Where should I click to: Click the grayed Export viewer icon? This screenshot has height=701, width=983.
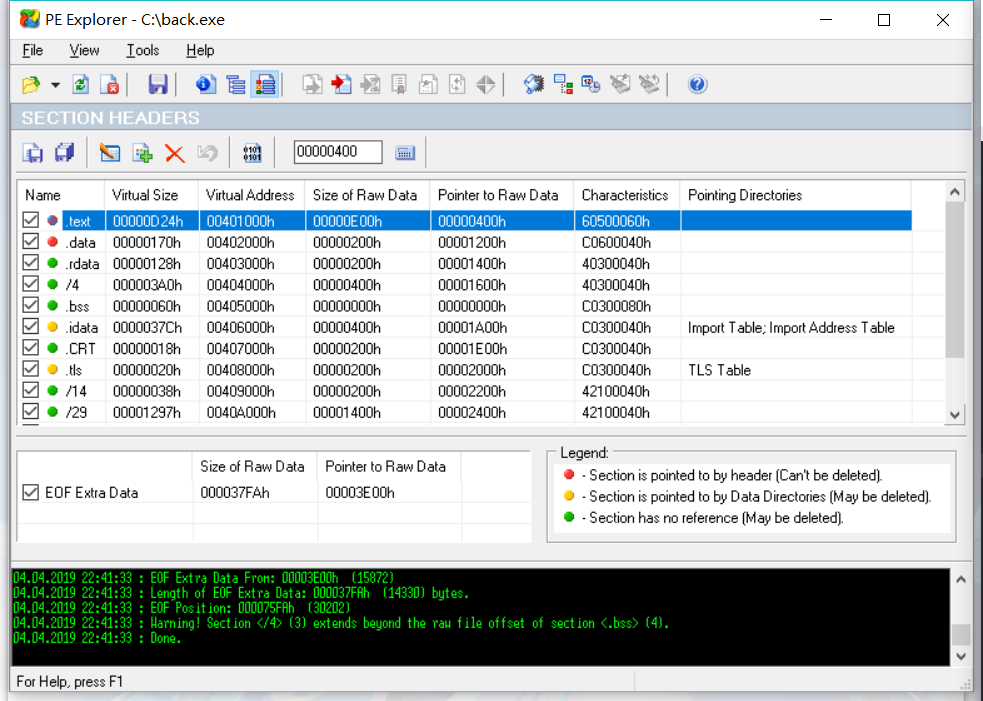pos(312,85)
